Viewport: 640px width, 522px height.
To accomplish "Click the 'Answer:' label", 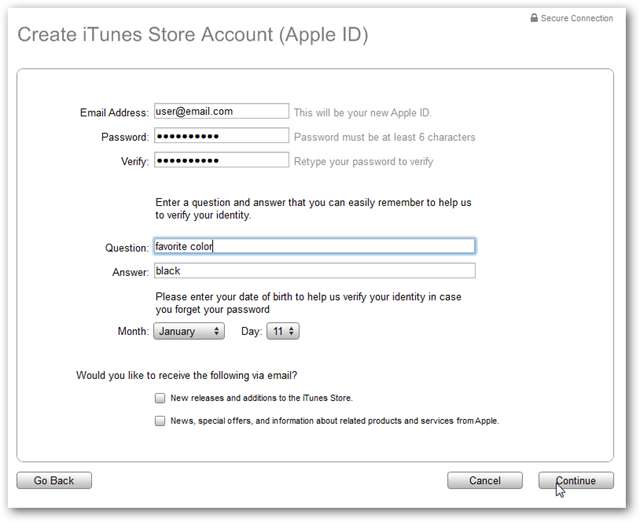I will click(130, 272).
